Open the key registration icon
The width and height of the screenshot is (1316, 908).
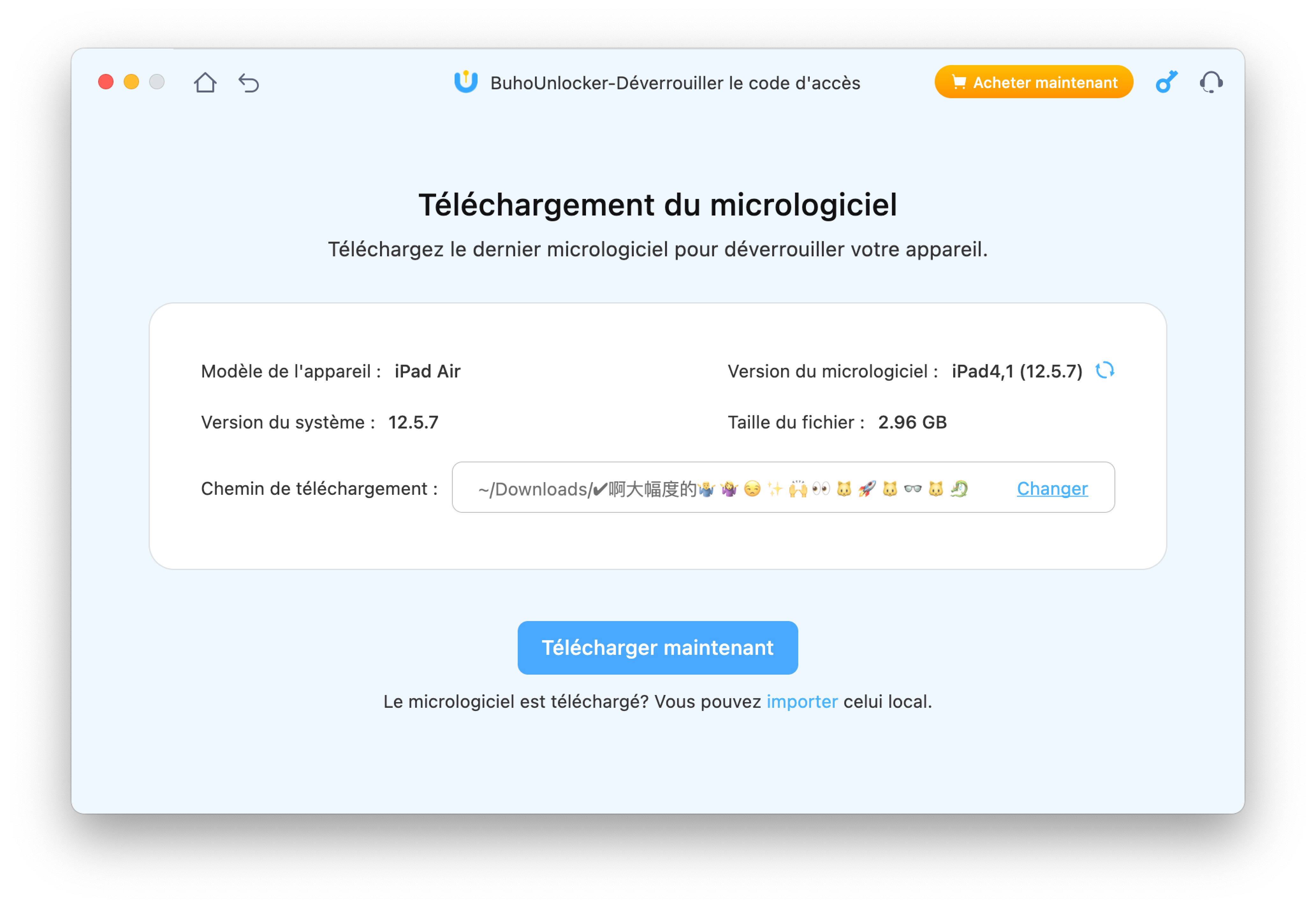(x=1166, y=82)
